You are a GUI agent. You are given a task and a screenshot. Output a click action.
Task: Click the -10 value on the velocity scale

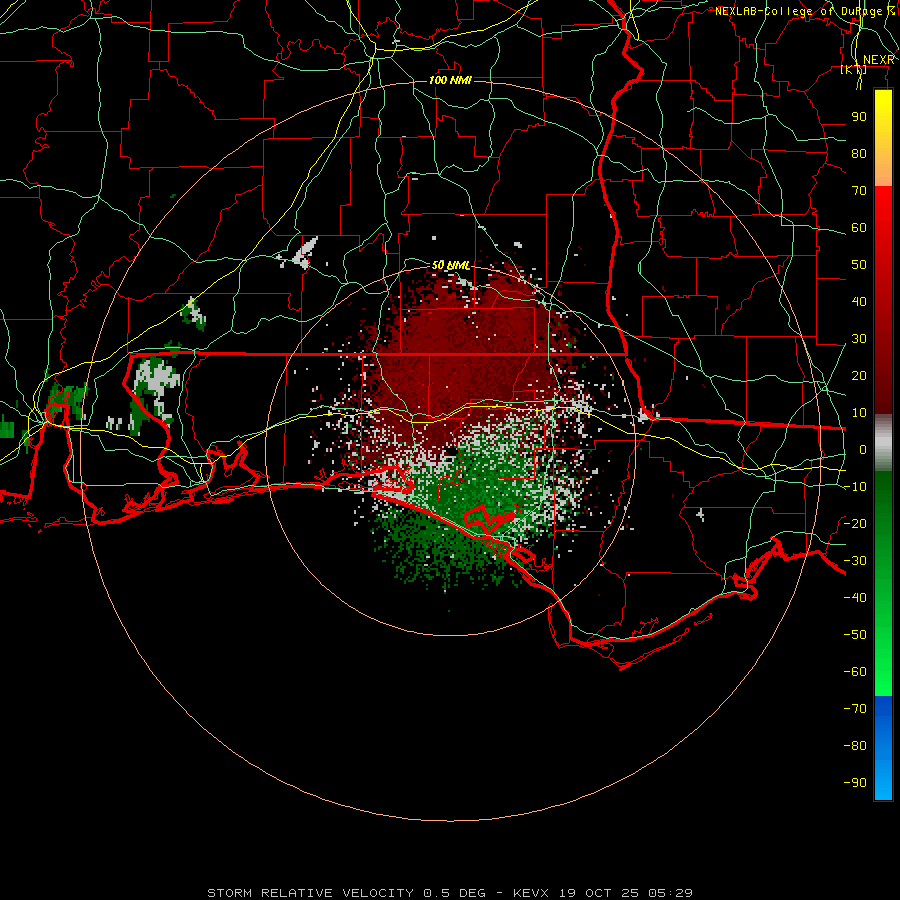[x=855, y=487]
